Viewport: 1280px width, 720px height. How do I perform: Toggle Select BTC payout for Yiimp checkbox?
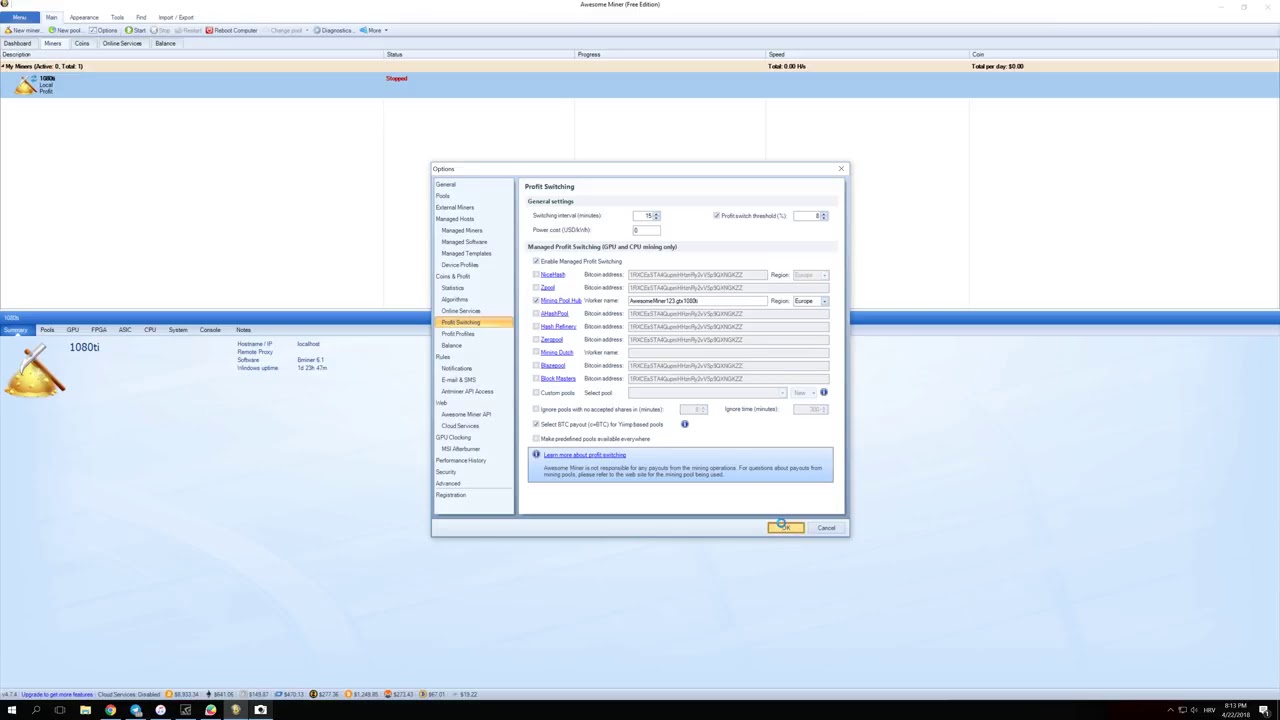(x=536, y=424)
